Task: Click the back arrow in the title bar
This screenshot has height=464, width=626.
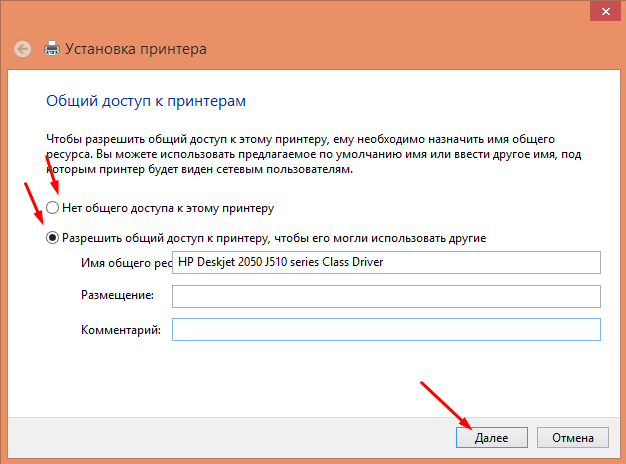Action: (x=22, y=48)
